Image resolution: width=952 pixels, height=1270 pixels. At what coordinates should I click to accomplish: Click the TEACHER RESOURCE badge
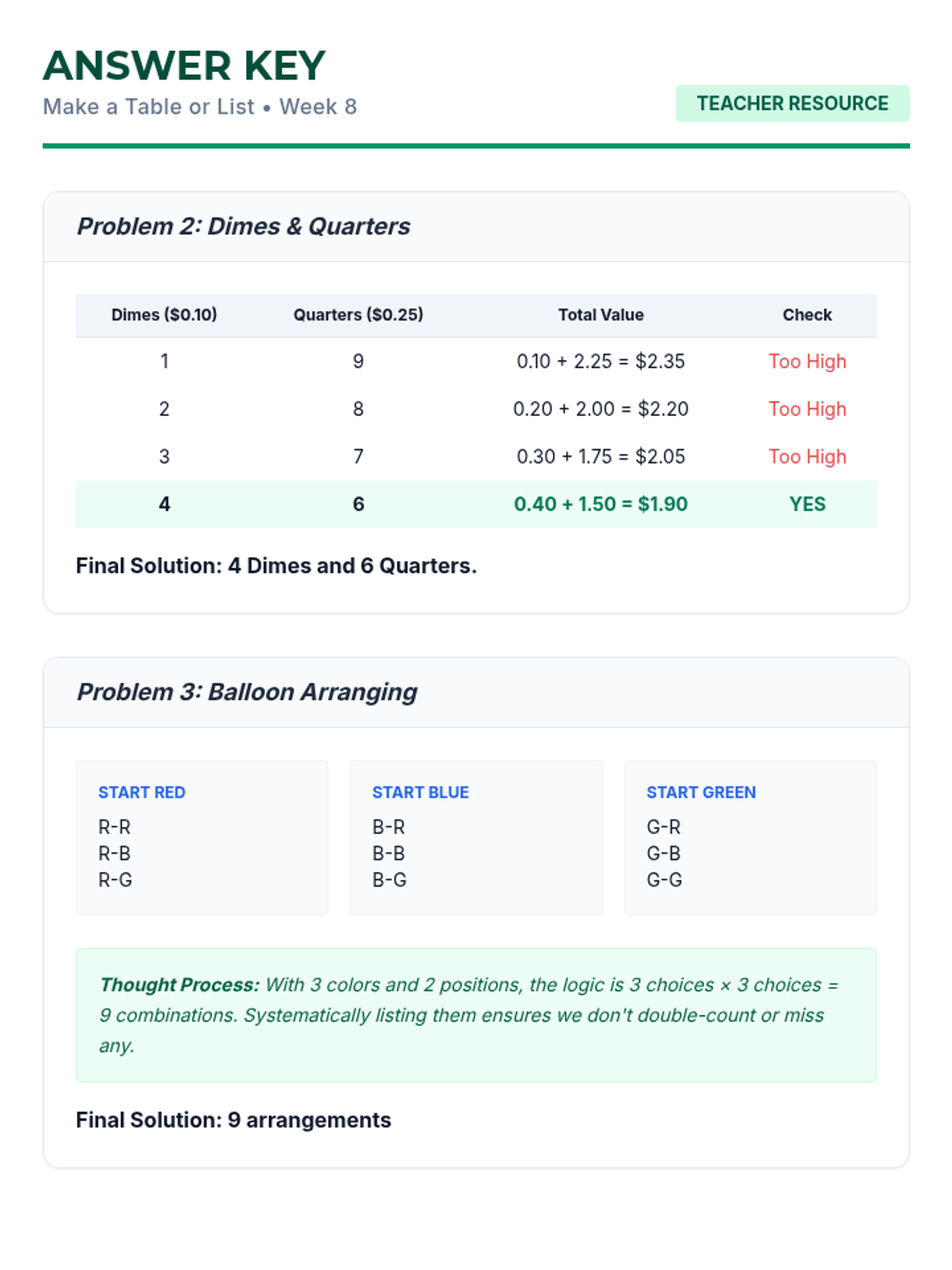coord(793,103)
